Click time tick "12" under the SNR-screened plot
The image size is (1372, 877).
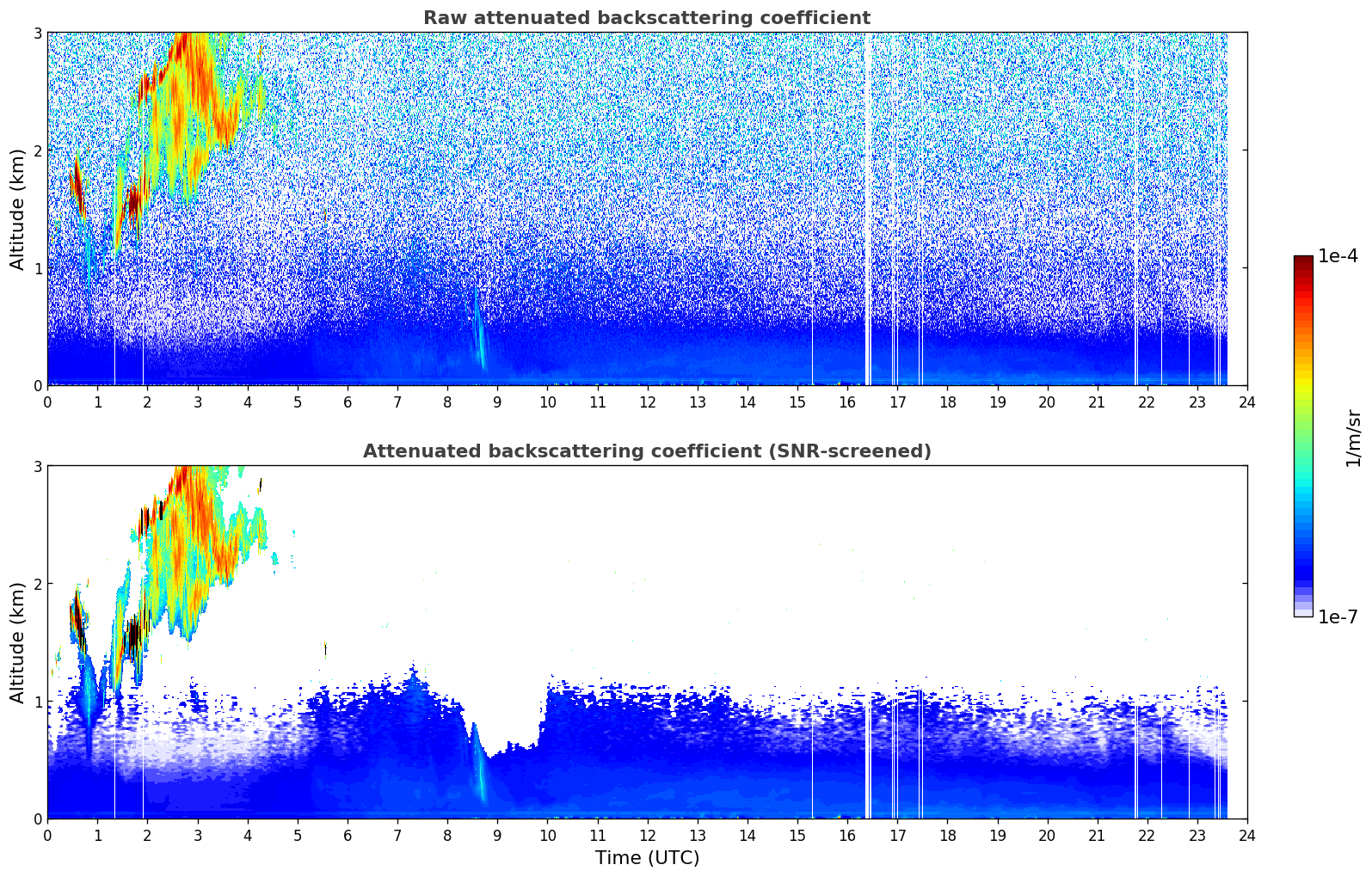point(647,835)
